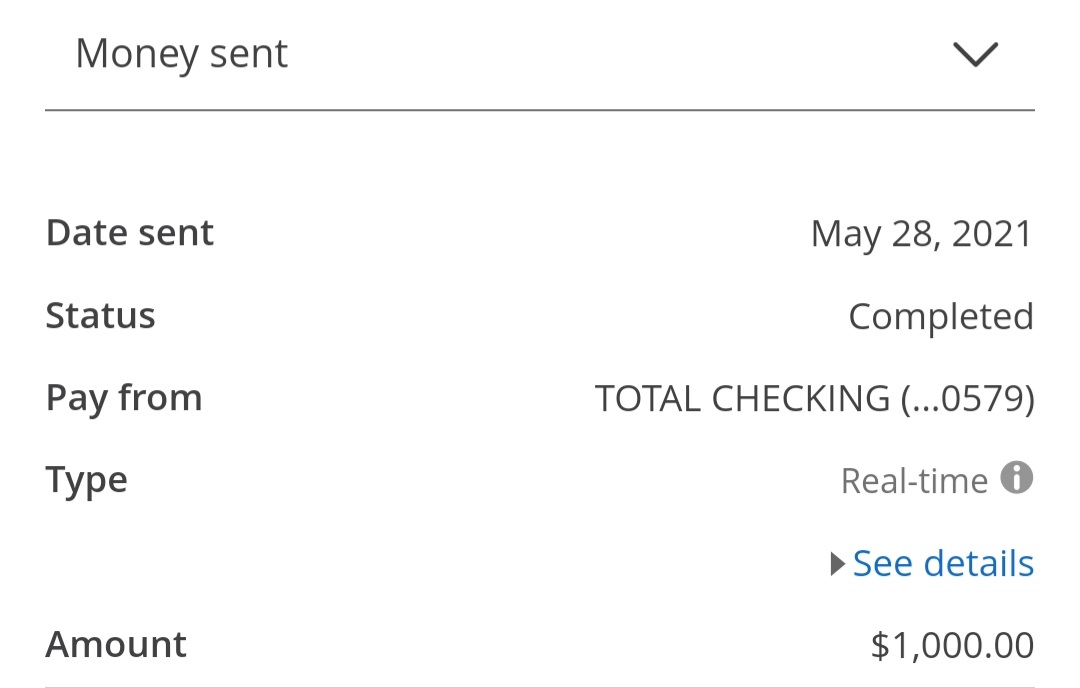Click the divider line under Money sent
Screen dimensions: 1080x688
click(540, 110)
